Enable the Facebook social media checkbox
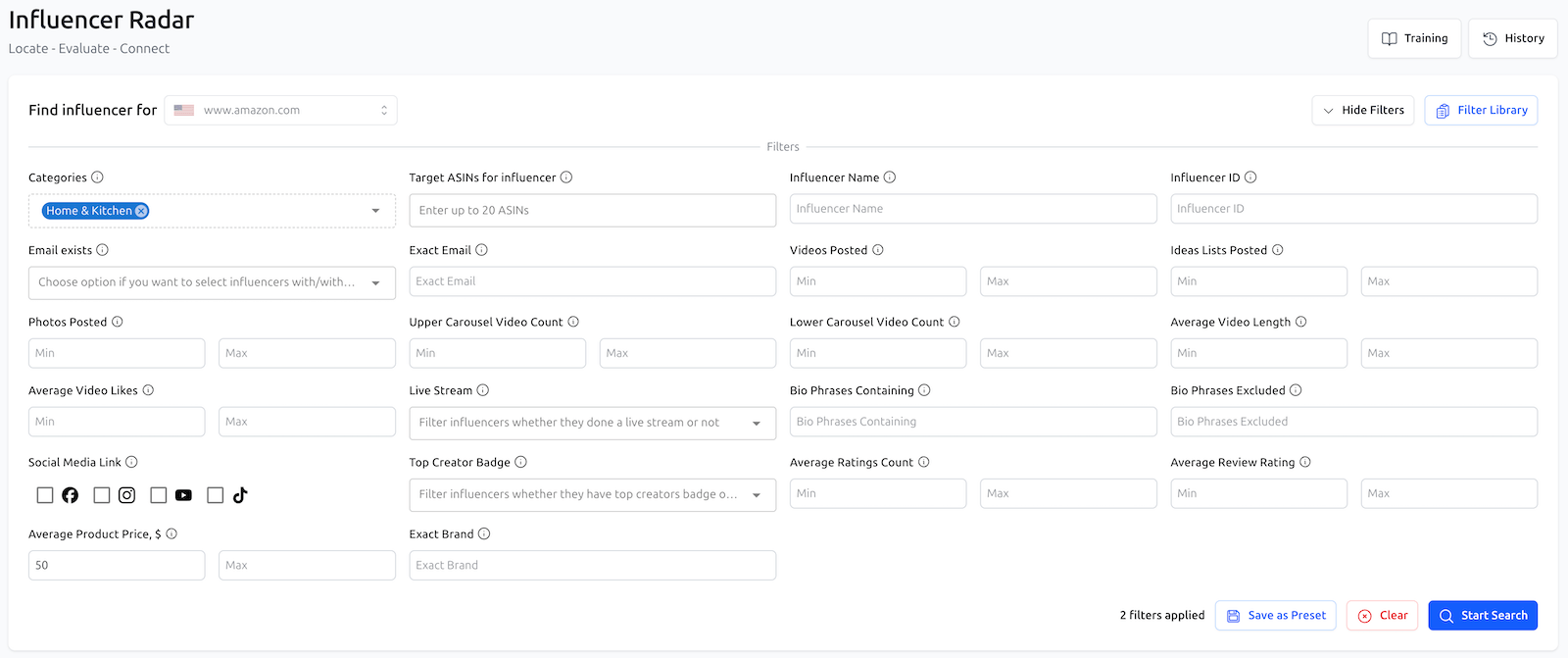Image resolution: width=1568 pixels, height=658 pixels. 45,495
